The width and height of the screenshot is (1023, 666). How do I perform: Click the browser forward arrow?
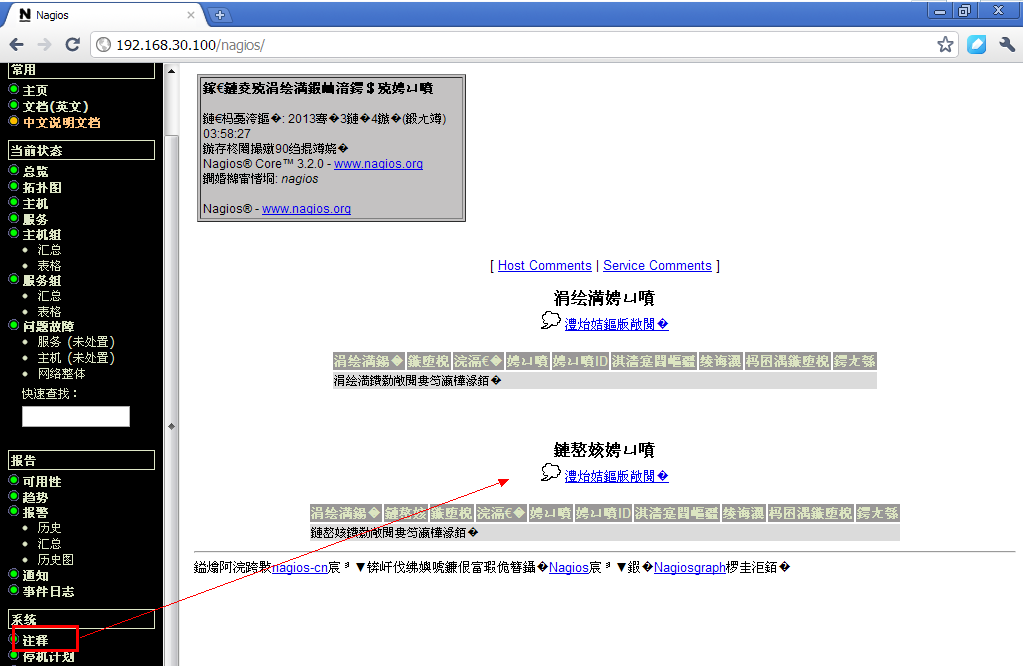point(44,44)
